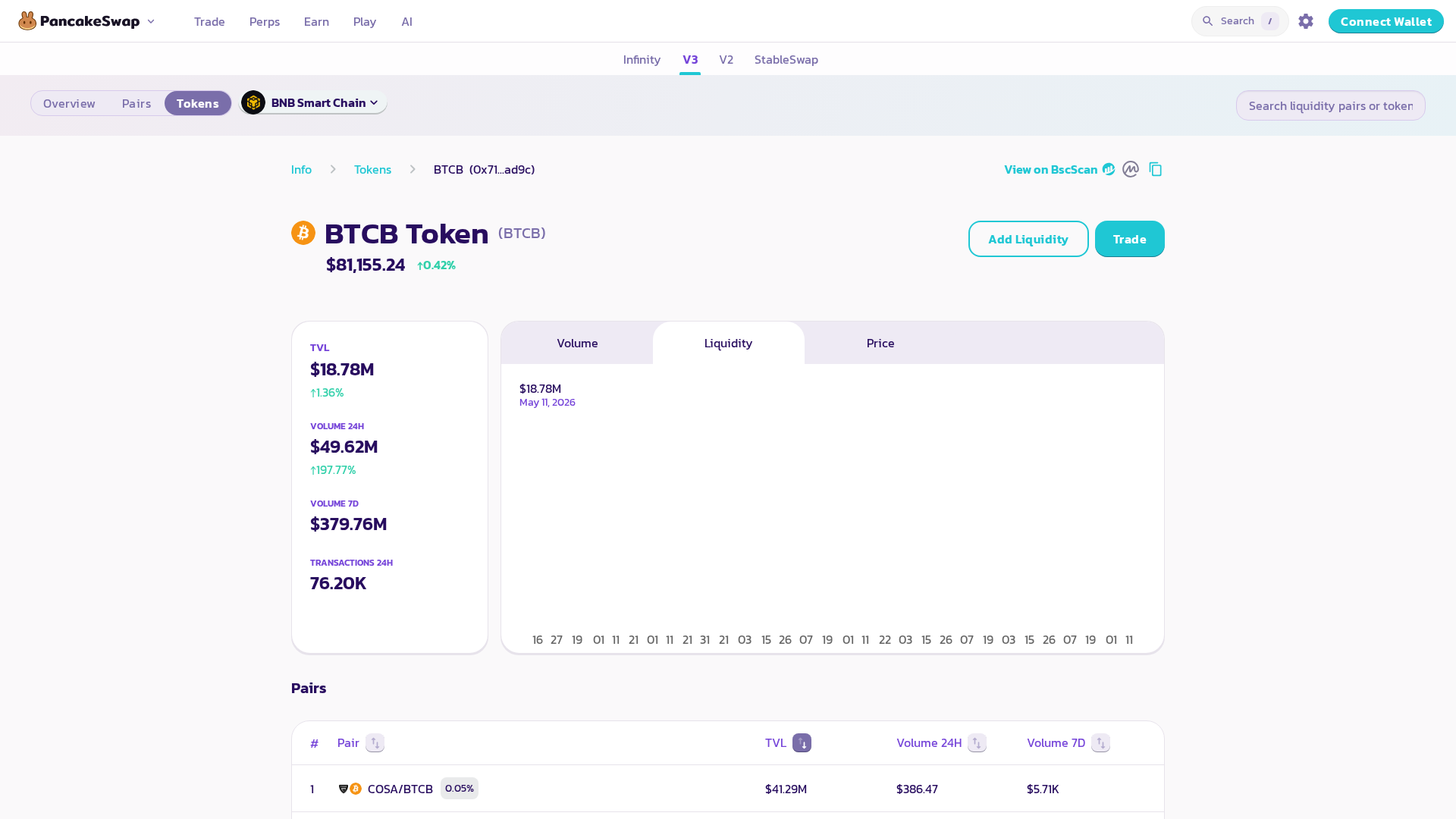1456x819 pixels.
Task: Copy the token address with copy icon
Action: coord(1156,169)
